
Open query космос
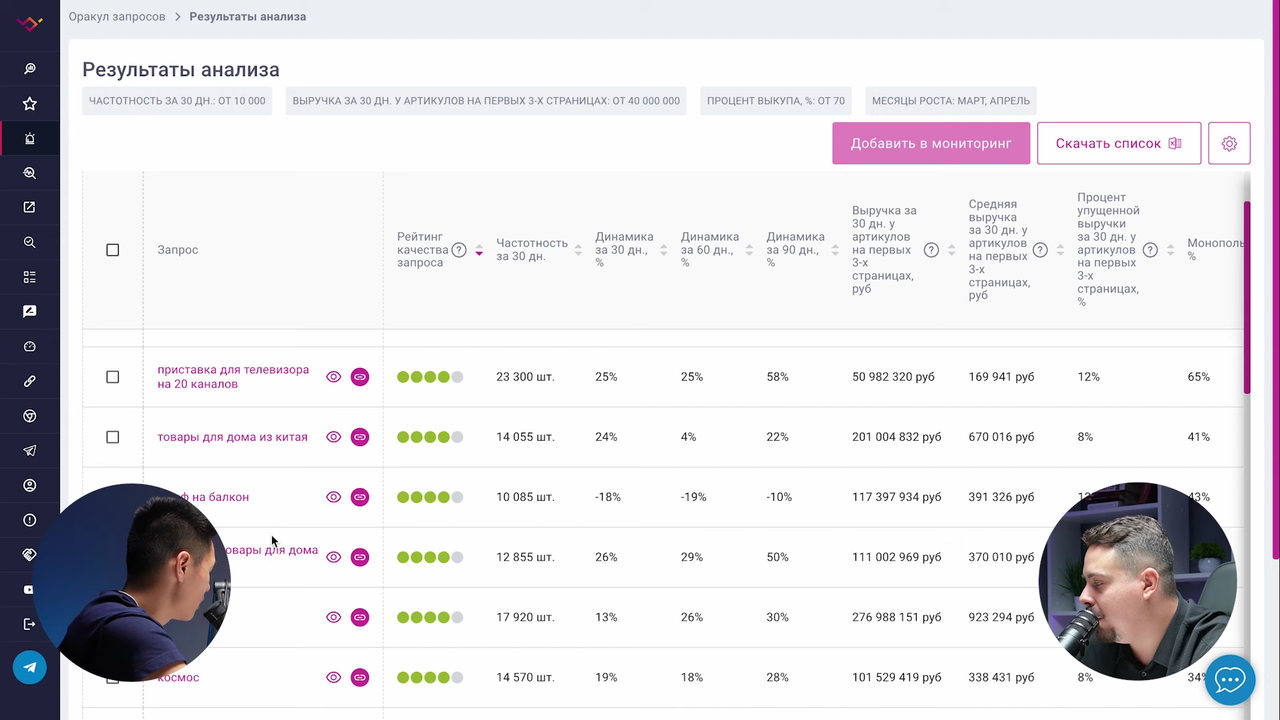click(178, 677)
